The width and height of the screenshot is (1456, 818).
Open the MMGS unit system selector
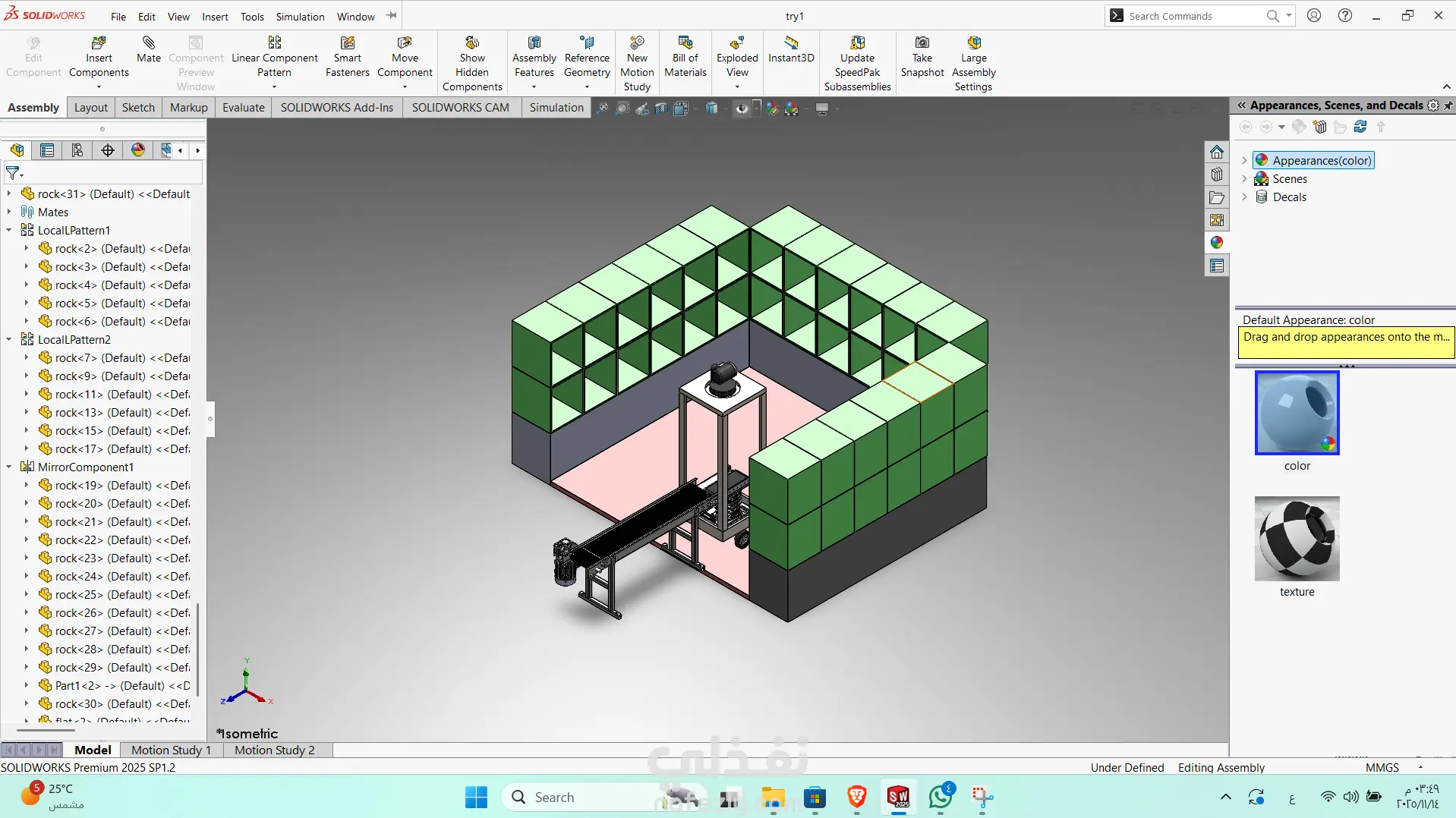coord(1393,768)
